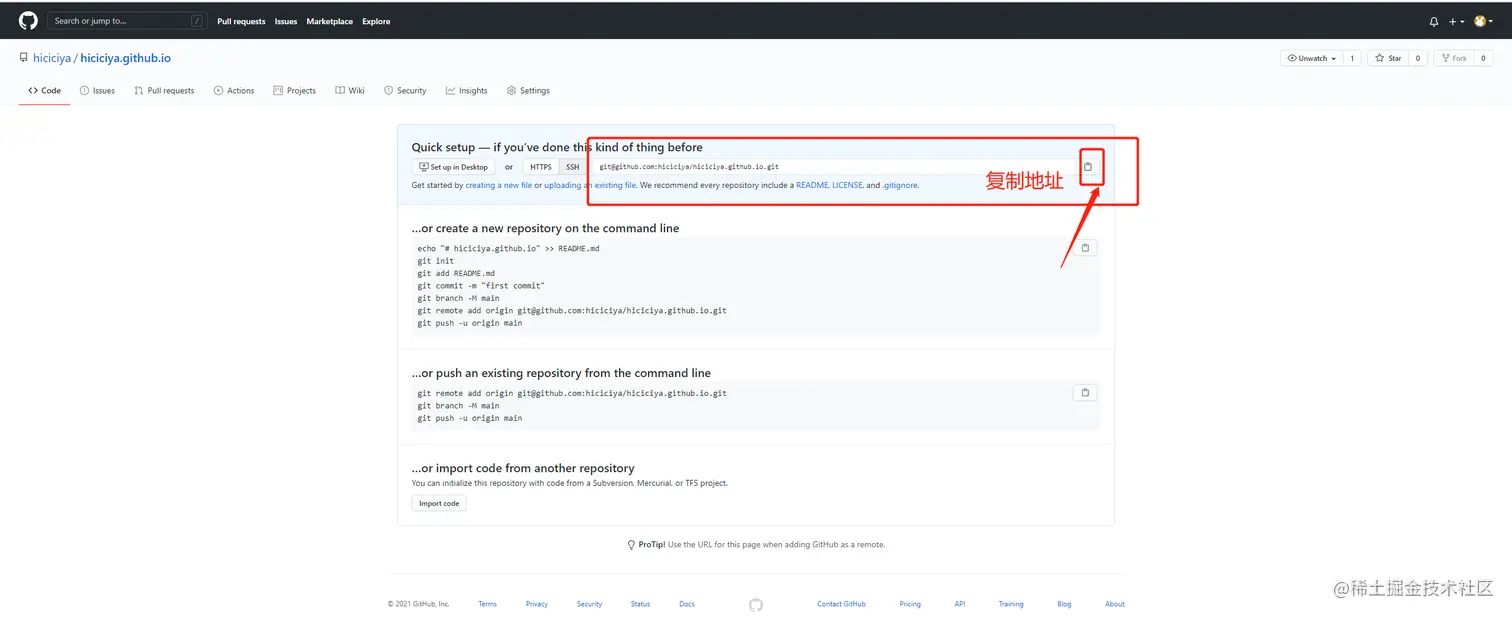Open the Privacy footer link

pos(537,604)
